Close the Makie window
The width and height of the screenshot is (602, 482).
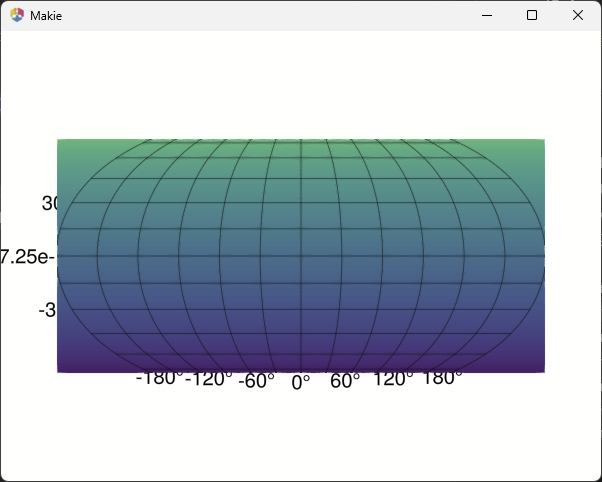click(578, 15)
